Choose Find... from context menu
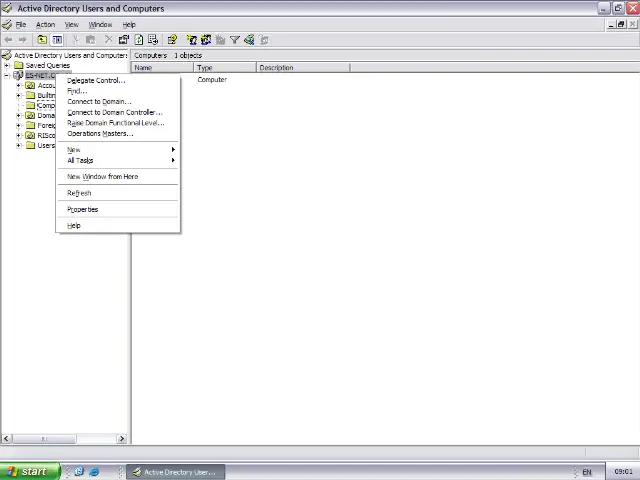Image resolution: width=640 pixels, height=480 pixels. click(x=118, y=91)
